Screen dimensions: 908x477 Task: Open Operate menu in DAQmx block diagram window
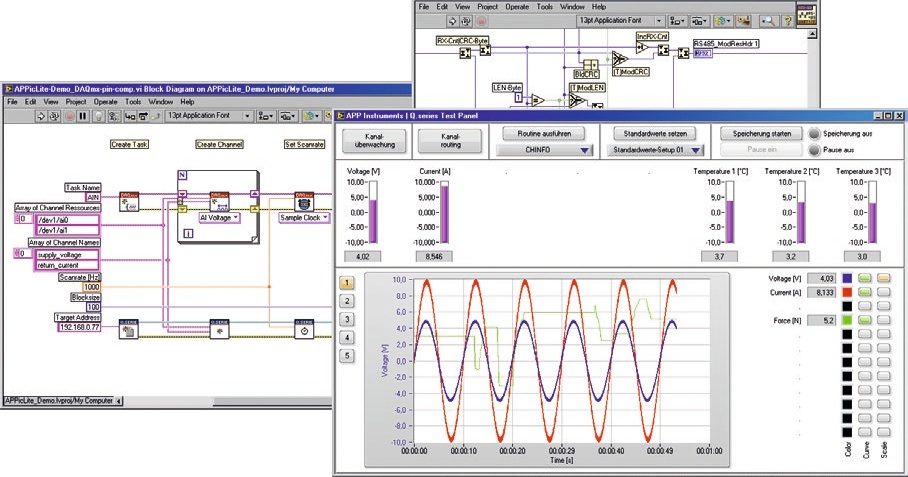pyautogui.click(x=105, y=102)
